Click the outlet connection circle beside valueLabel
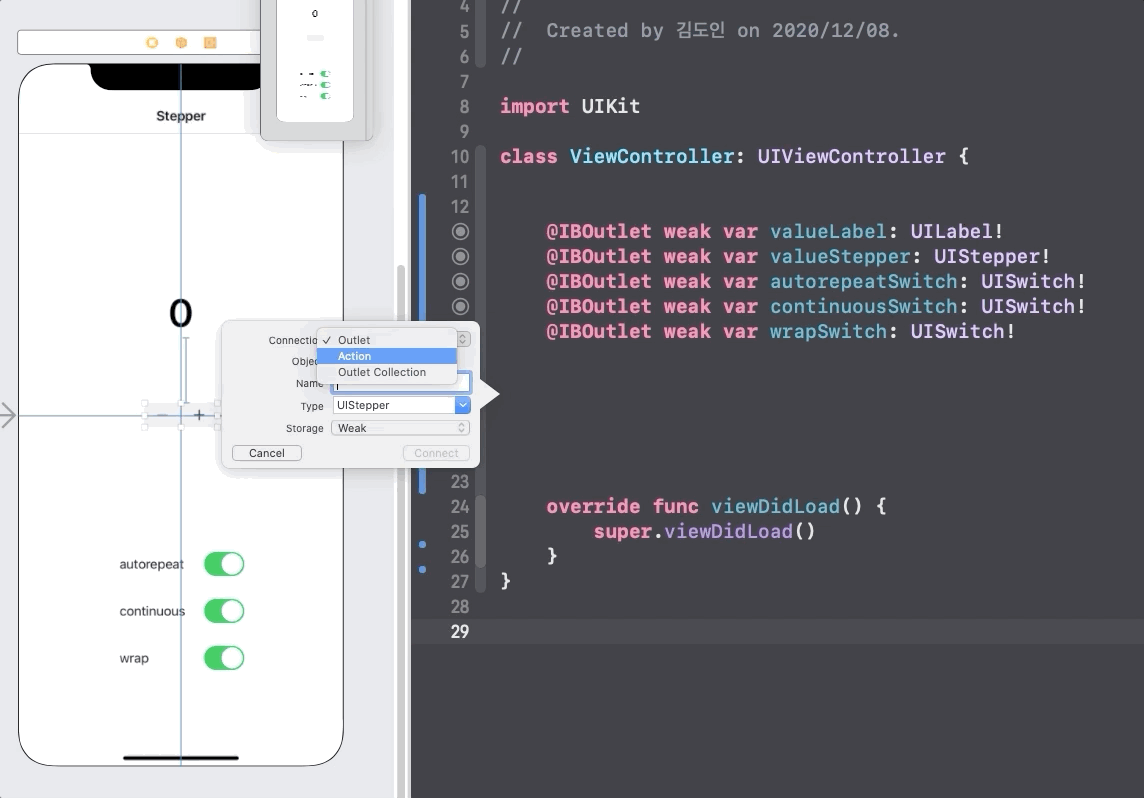Viewport: 1144px width, 798px height. tap(460, 232)
